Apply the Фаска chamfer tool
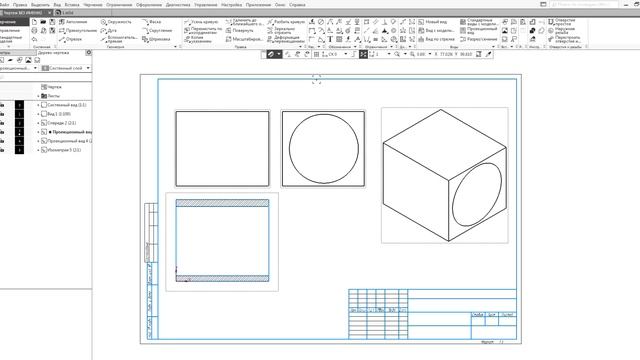The image size is (640, 360). tap(151, 22)
